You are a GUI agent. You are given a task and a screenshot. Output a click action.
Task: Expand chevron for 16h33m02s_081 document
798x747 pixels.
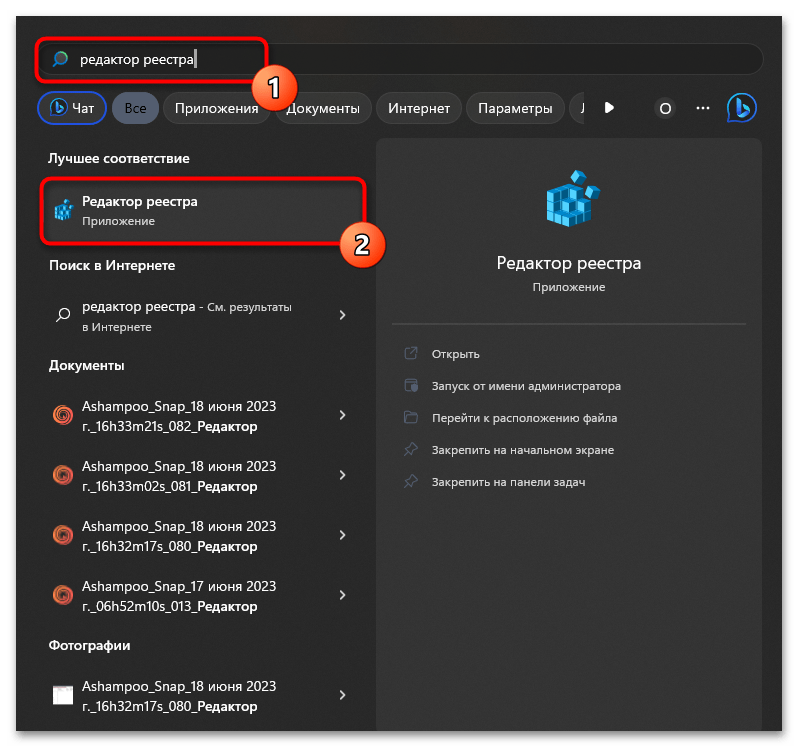[x=343, y=475]
